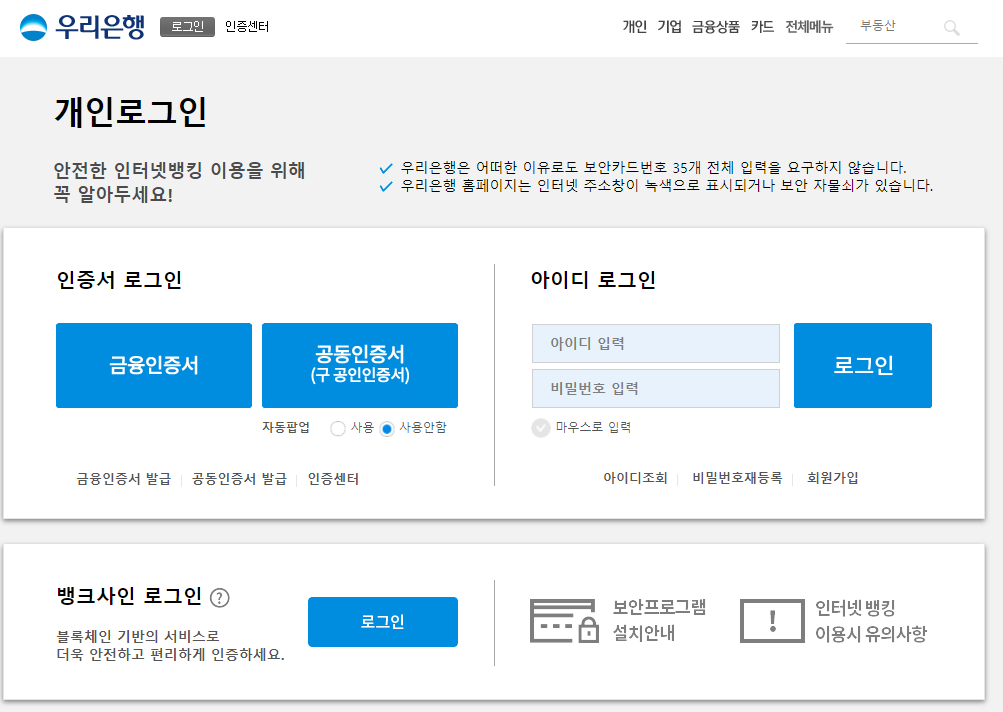Focus the 아이디 입력 field

[656, 344]
